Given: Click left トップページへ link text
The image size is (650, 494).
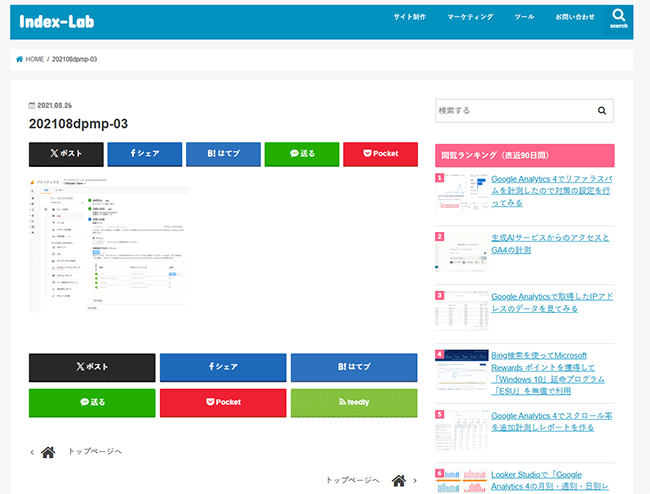Looking at the screenshot, I should (95, 451).
